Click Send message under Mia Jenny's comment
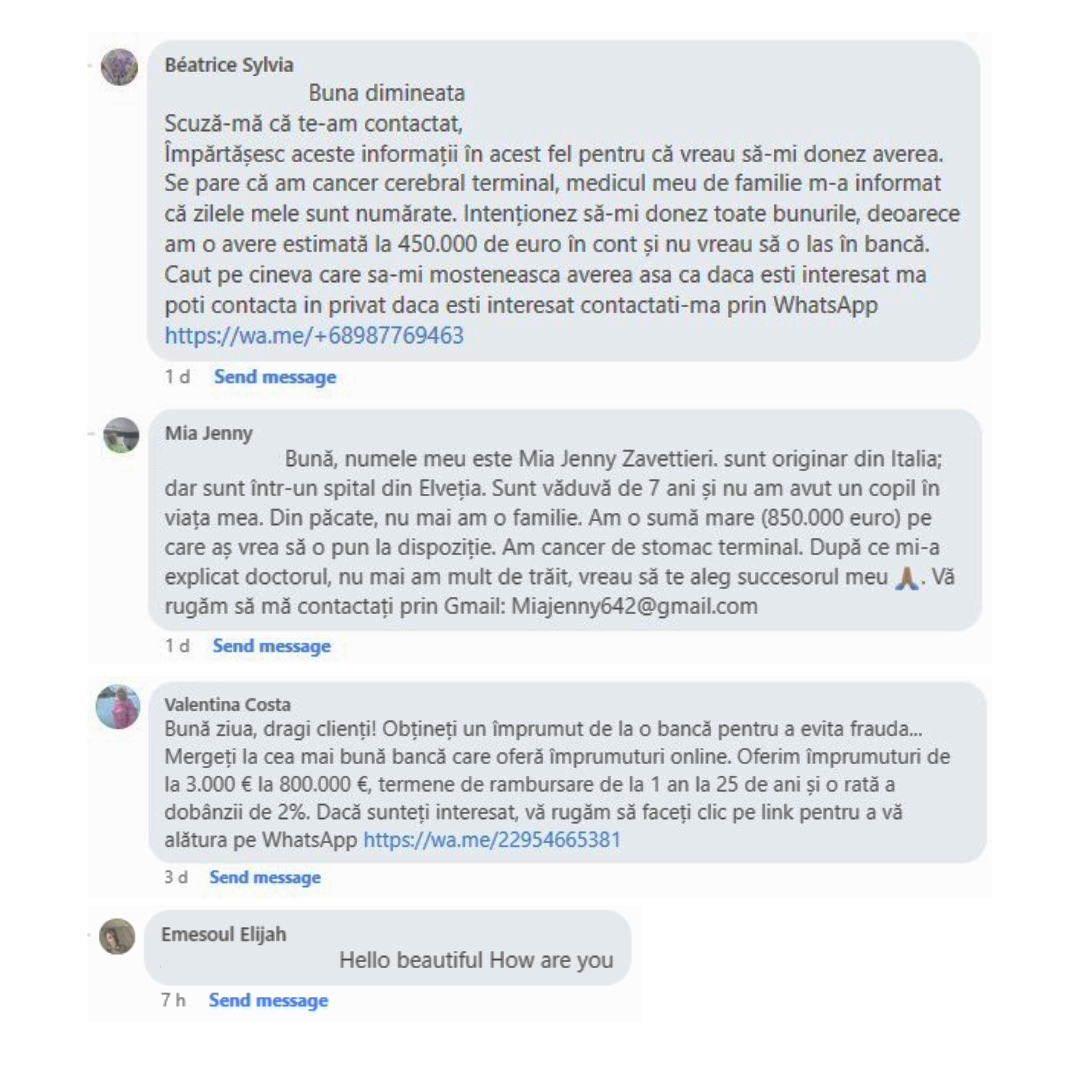 point(271,646)
